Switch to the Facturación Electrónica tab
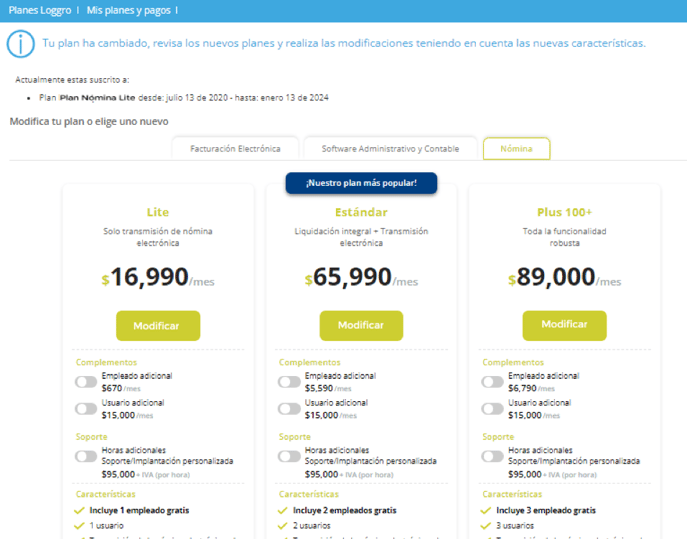This screenshot has width=687, height=539. (235, 149)
